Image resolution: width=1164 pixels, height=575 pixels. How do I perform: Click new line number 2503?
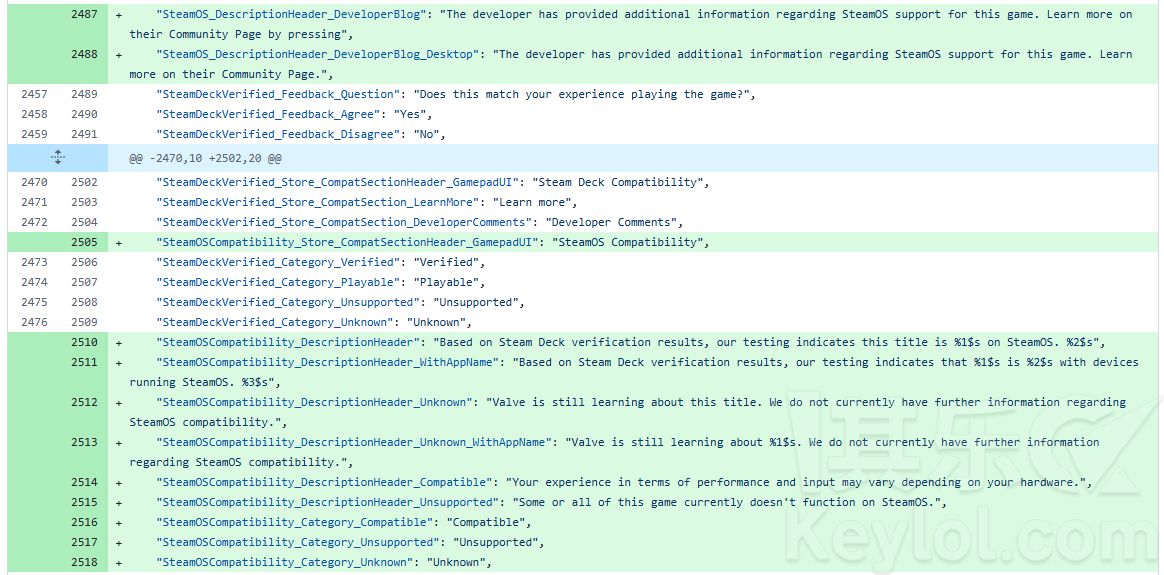pos(84,203)
